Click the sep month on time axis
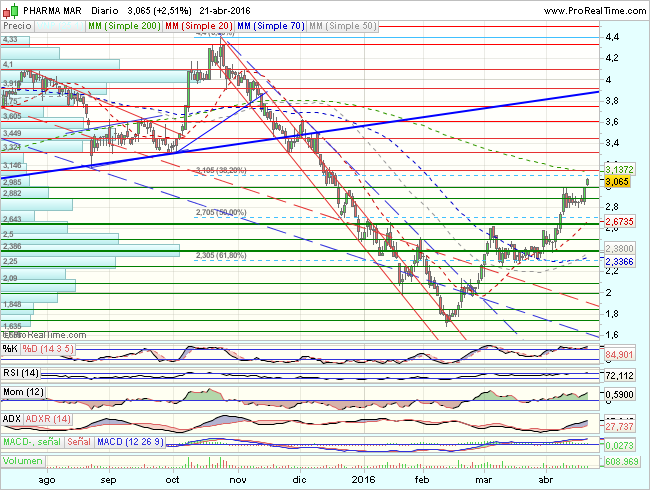The height and width of the screenshot is (490, 650). pos(108,480)
